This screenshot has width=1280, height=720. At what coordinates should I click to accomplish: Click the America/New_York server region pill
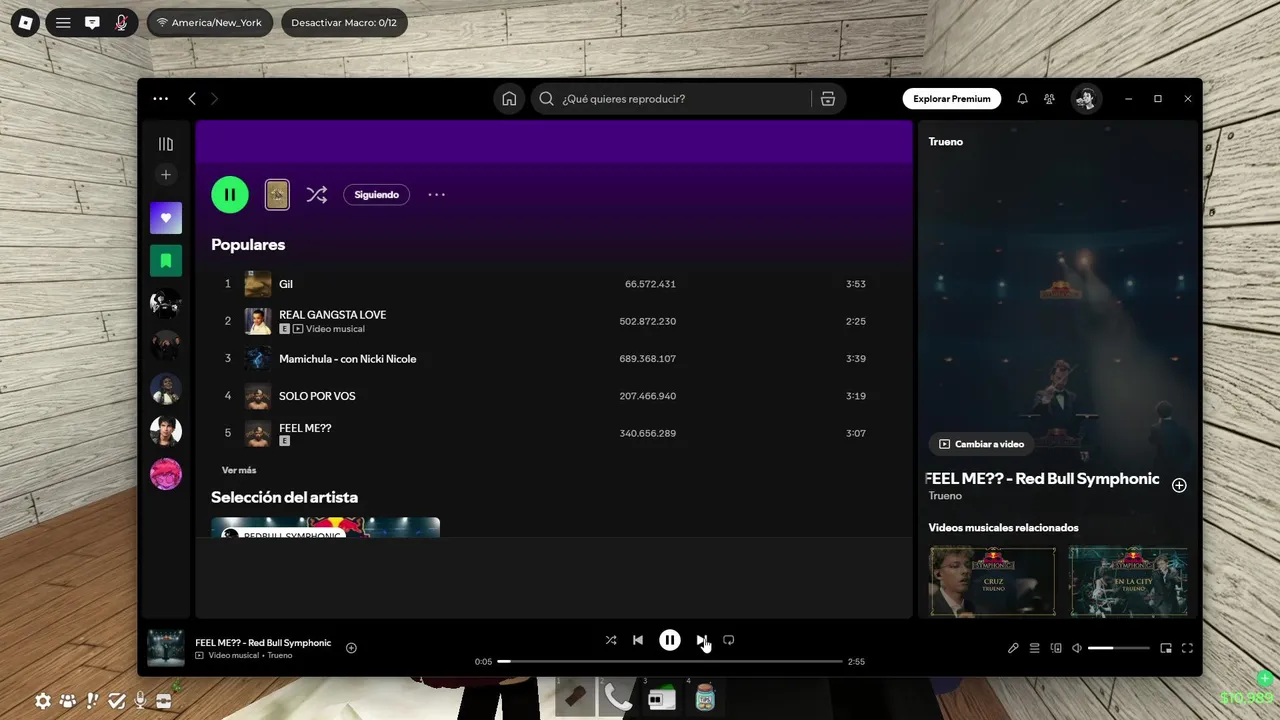tap(210, 22)
